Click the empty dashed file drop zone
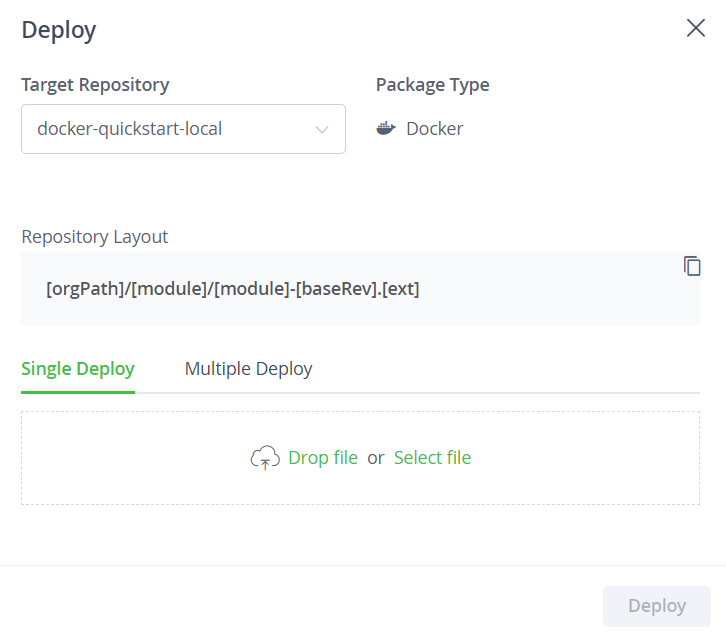Image resolution: width=726 pixels, height=635 pixels. (360, 458)
